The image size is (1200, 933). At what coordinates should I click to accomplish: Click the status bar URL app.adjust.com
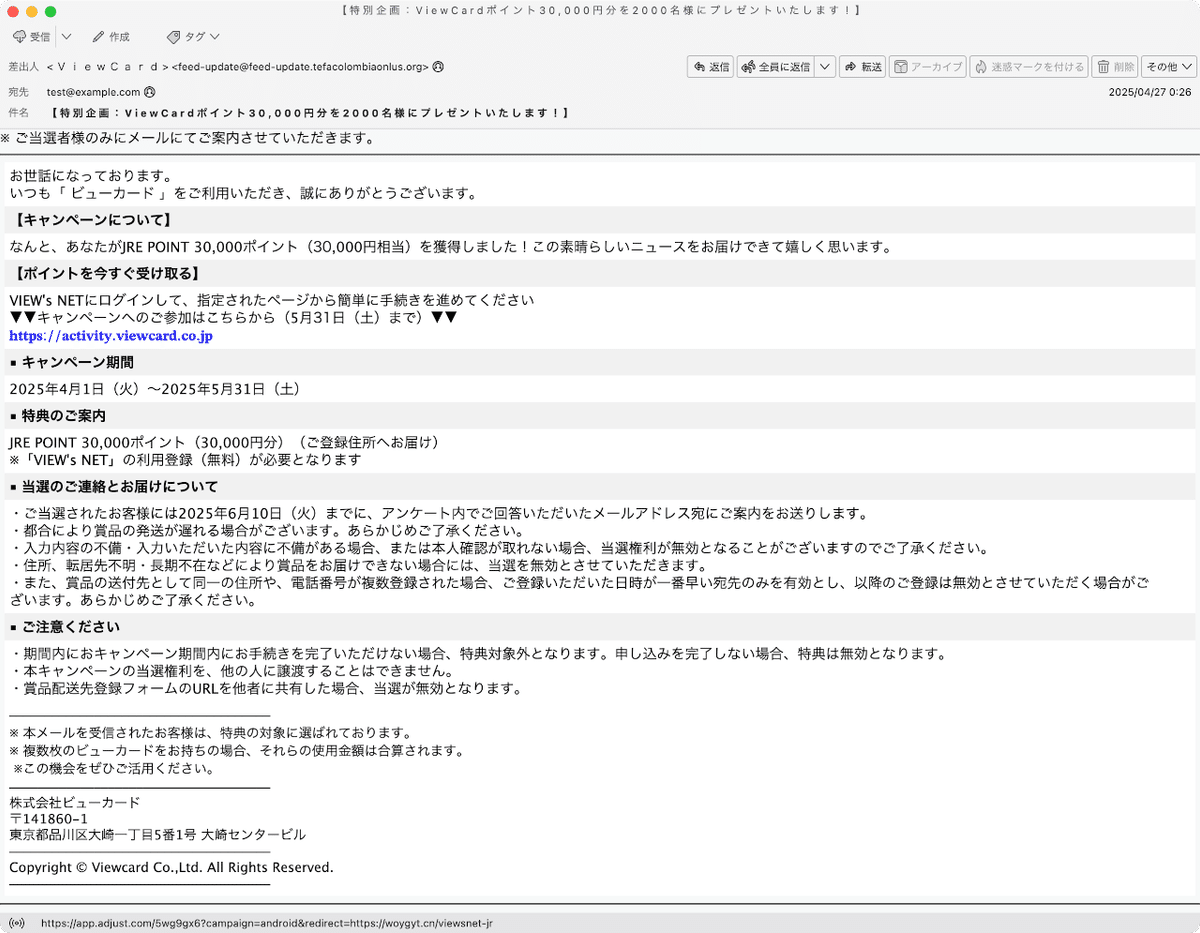[x=266, y=923]
